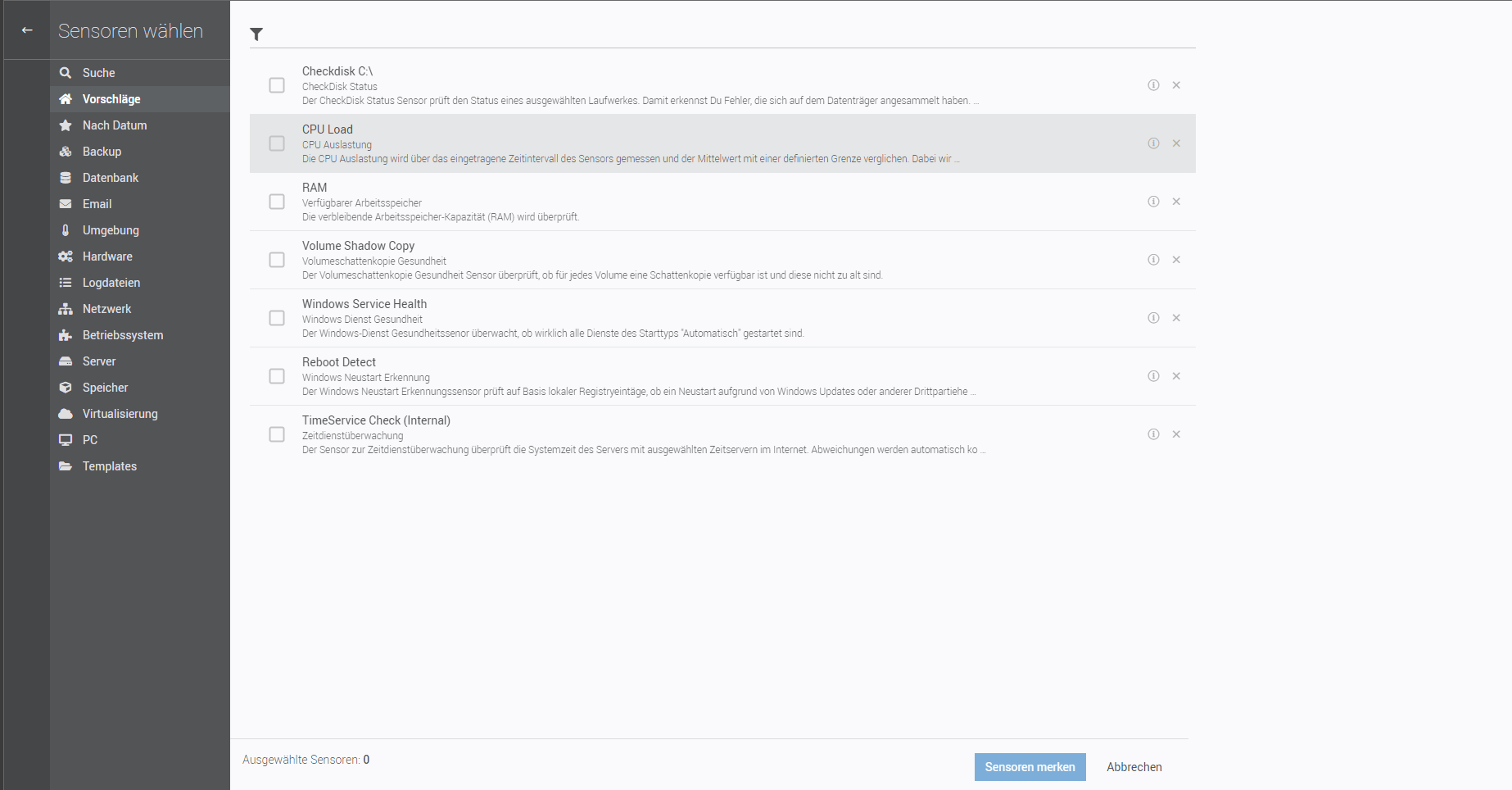This screenshot has height=790, width=1512.
Task: Show info for Checkdisk C:\ sensor
Action: (x=1153, y=85)
